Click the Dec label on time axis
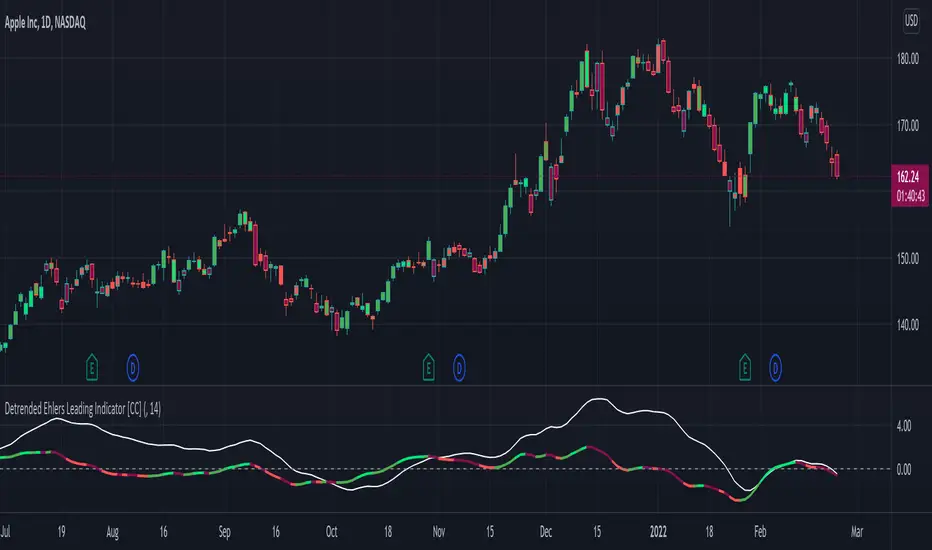The width and height of the screenshot is (932, 550). pyautogui.click(x=546, y=532)
